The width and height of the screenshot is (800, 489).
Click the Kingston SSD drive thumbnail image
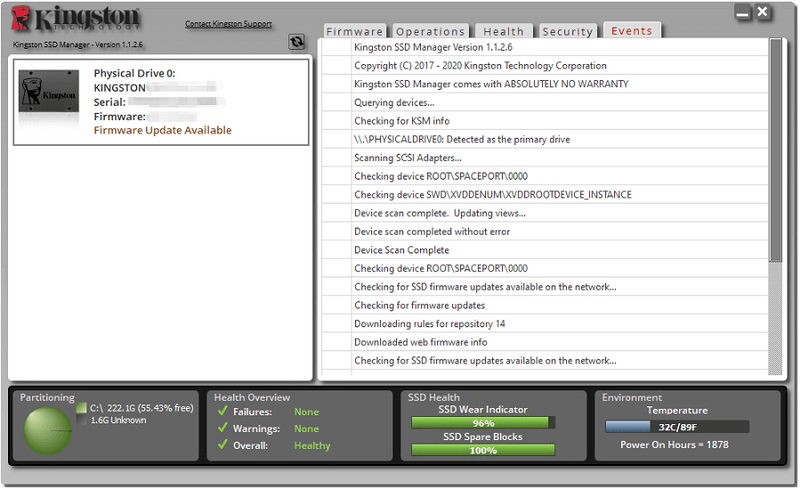[x=49, y=92]
